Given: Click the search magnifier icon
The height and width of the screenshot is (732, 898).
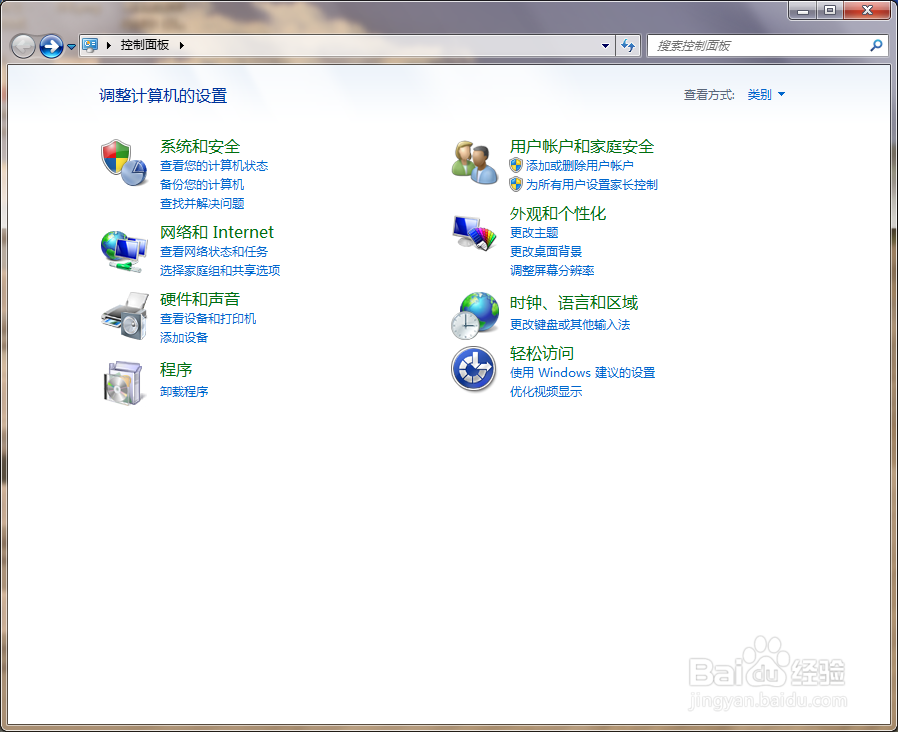Looking at the screenshot, I should (875, 46).
